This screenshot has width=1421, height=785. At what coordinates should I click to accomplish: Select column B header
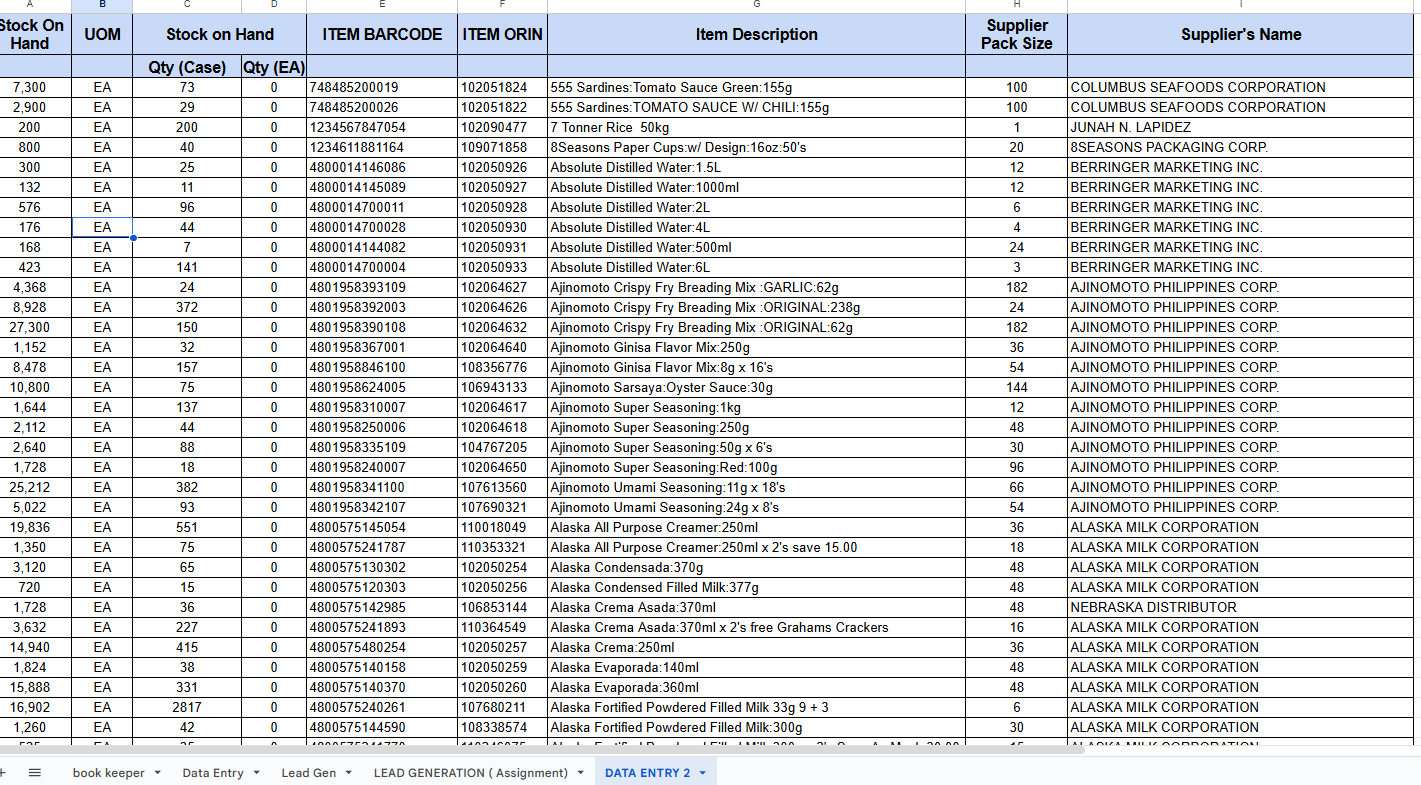point(102,6)
